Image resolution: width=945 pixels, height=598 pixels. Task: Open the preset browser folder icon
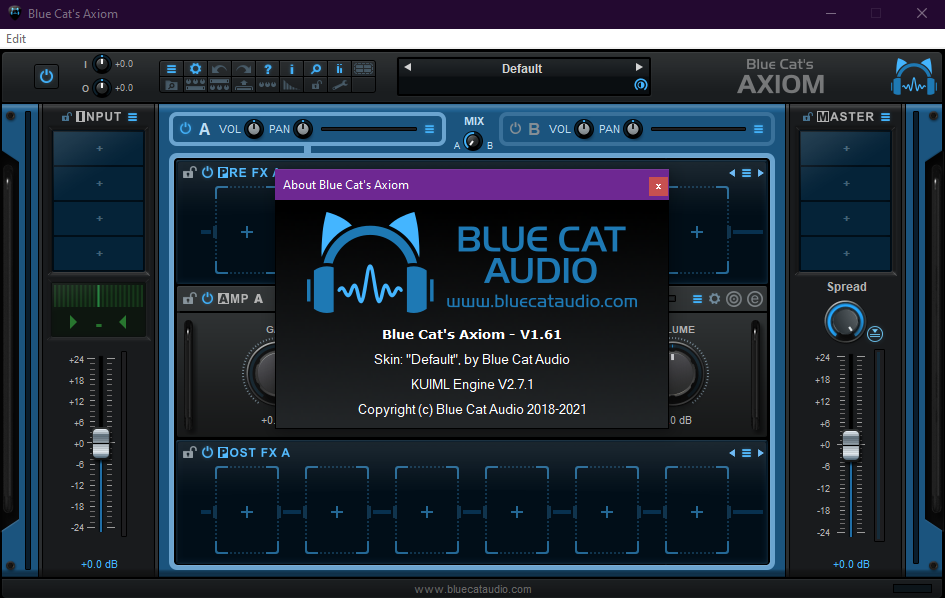click(x=171, y=85)
